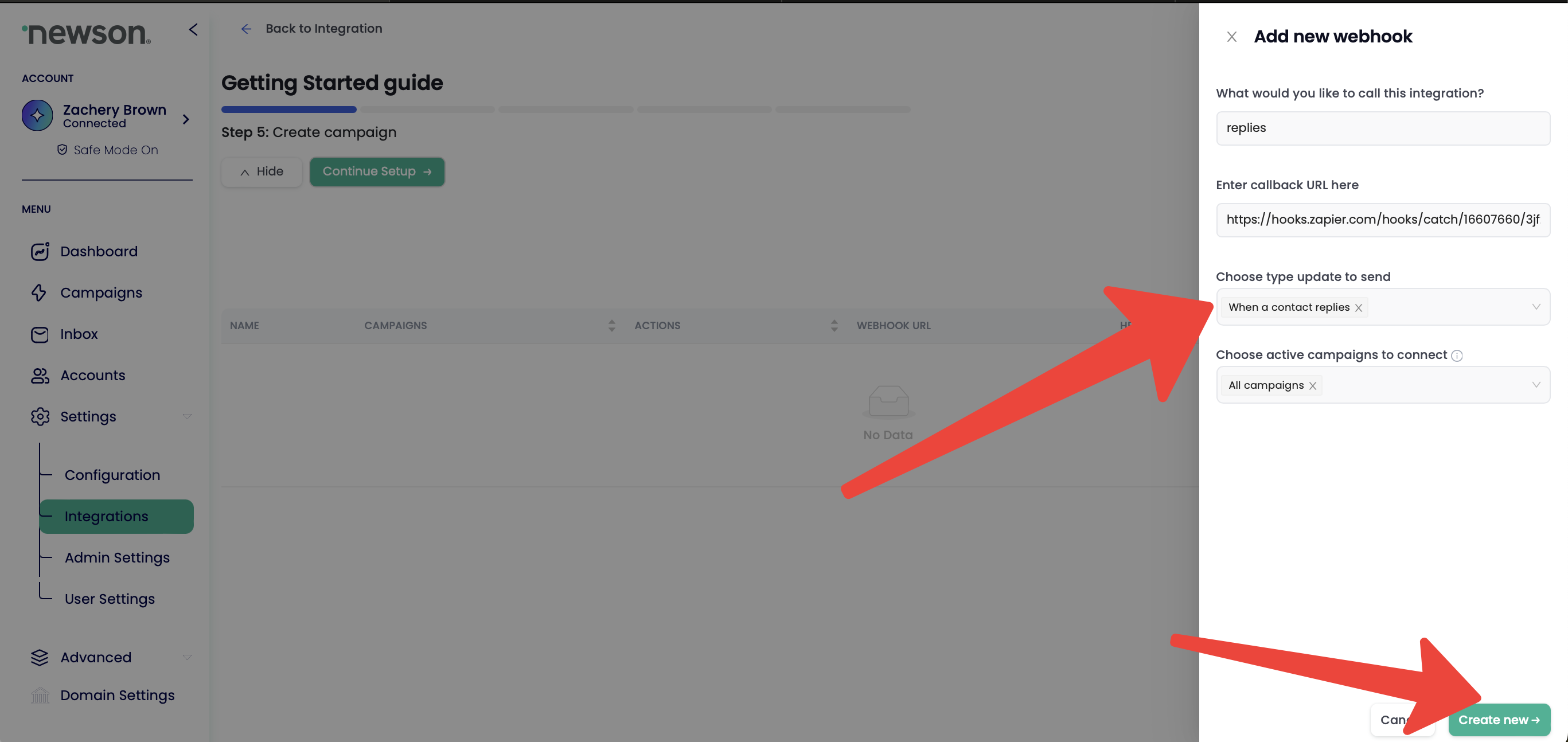Remove the 'All campaigns' tag
1568x742 pixels.
pos(1312,386)
